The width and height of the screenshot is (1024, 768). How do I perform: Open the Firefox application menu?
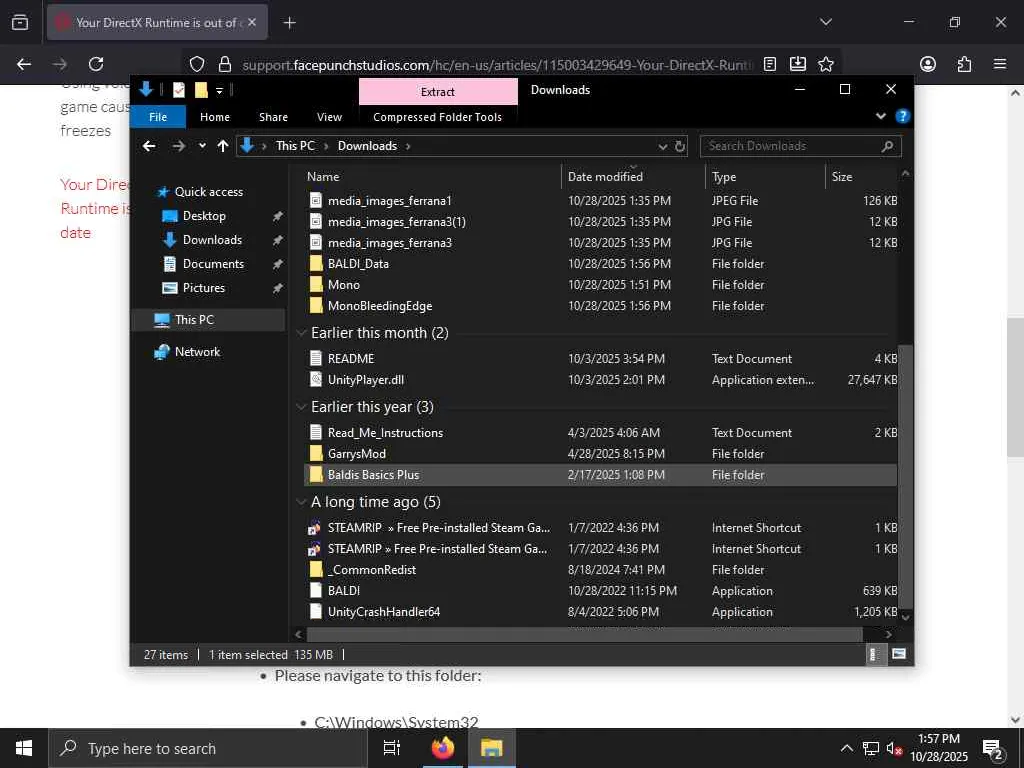999,64
